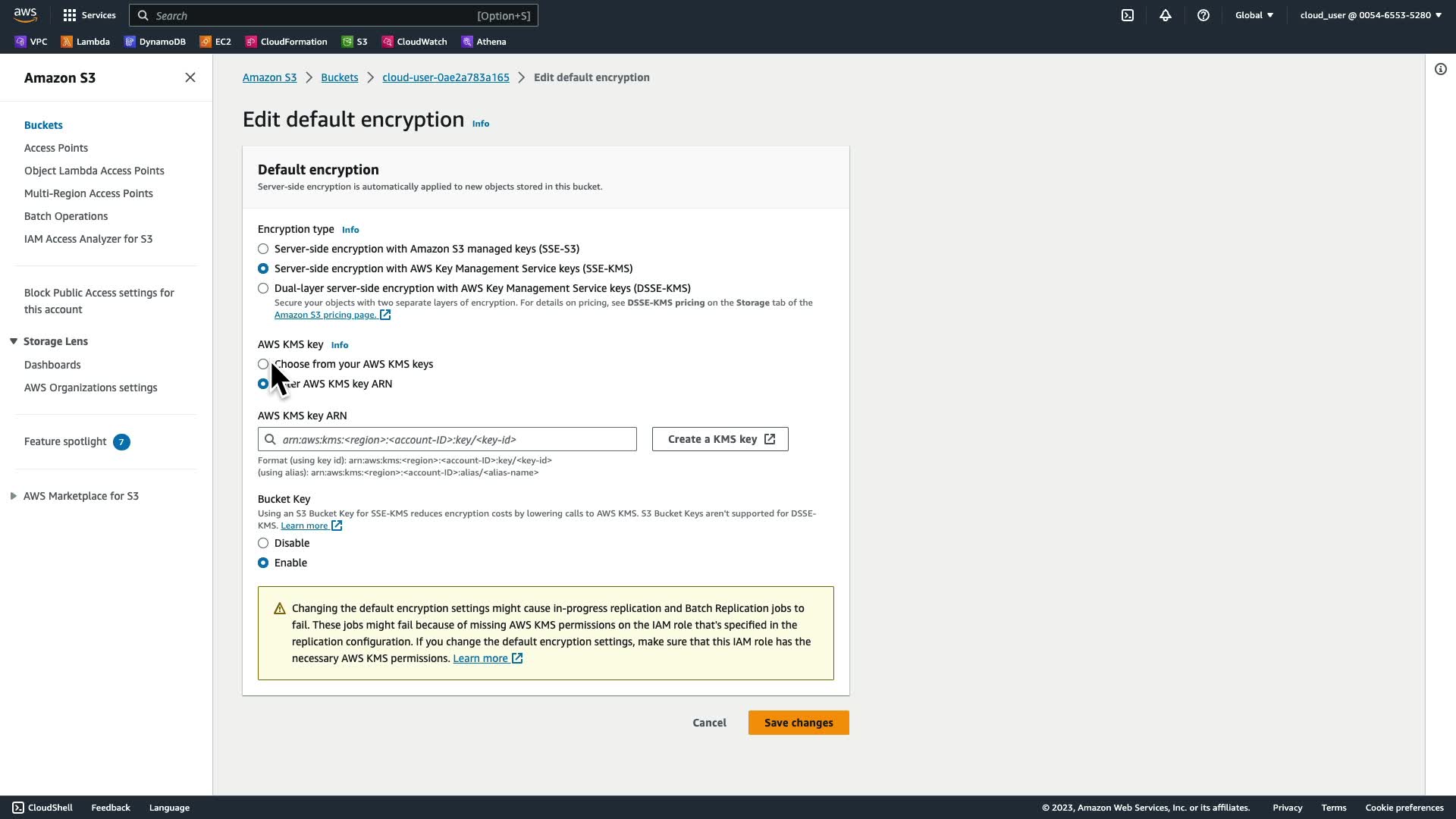
Task: Open the Lambda shortcut in favorites bar
Action: coord(86,42)
